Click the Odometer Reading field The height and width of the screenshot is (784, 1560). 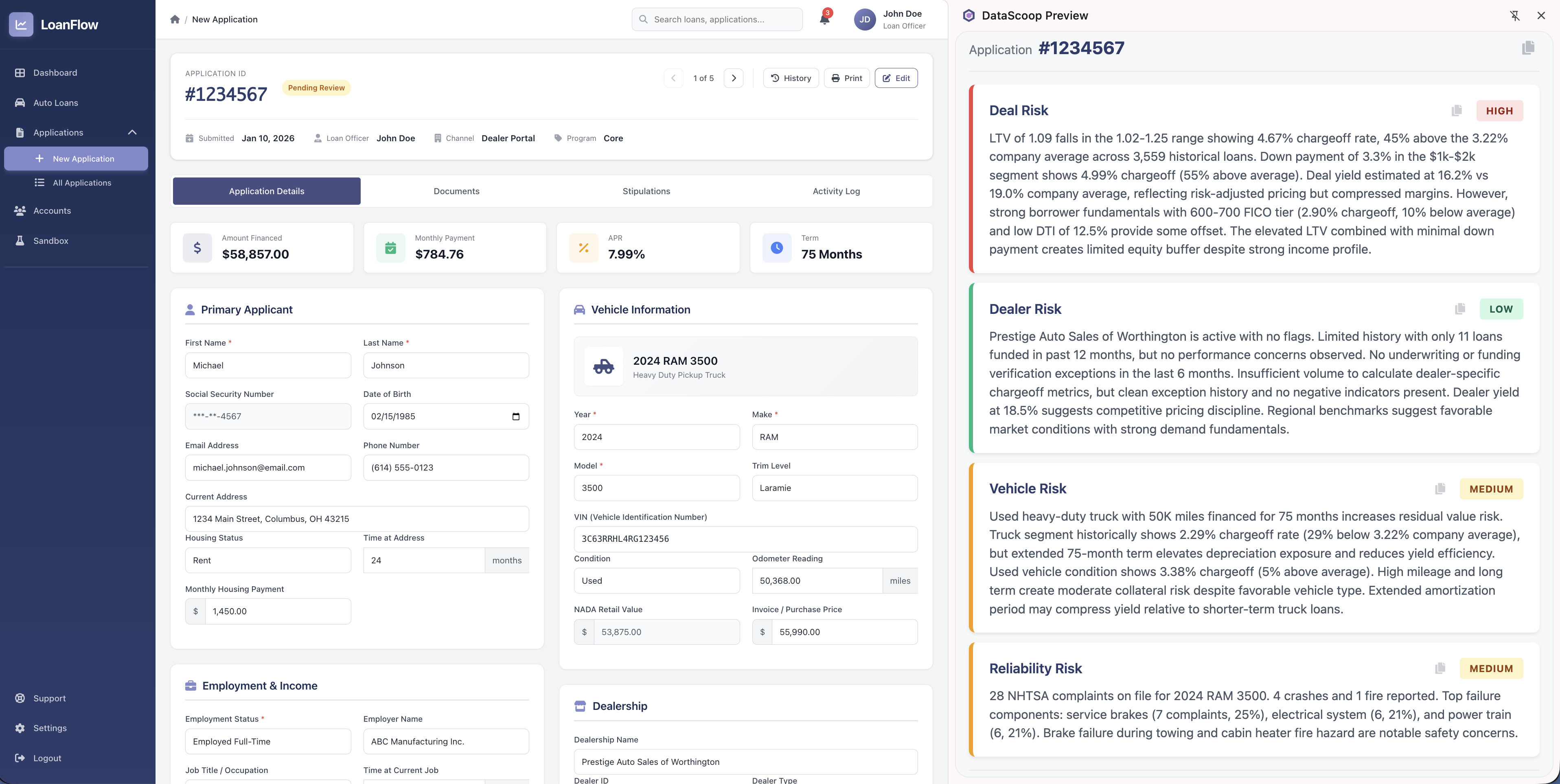817,580
